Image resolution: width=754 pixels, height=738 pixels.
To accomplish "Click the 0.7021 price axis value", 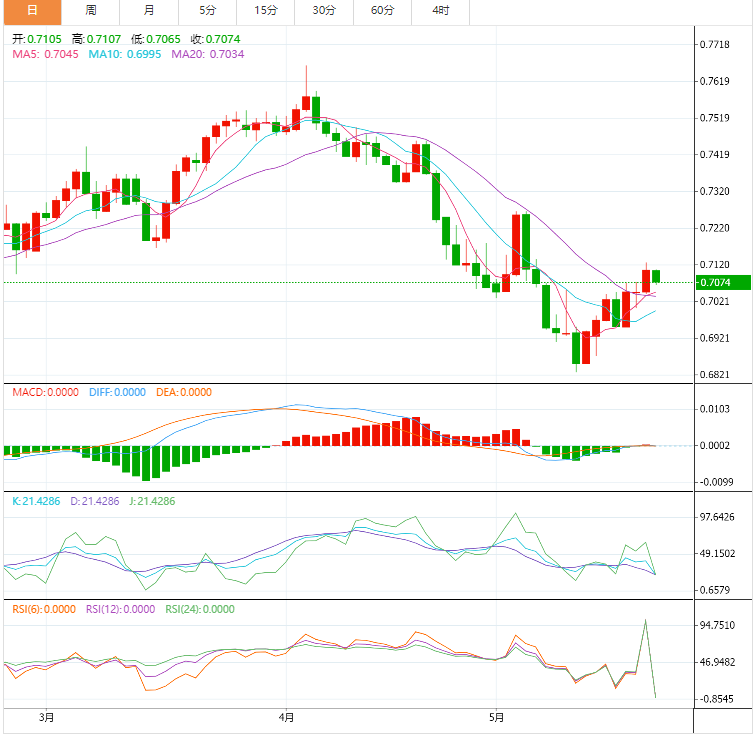I will click(715, 301).
